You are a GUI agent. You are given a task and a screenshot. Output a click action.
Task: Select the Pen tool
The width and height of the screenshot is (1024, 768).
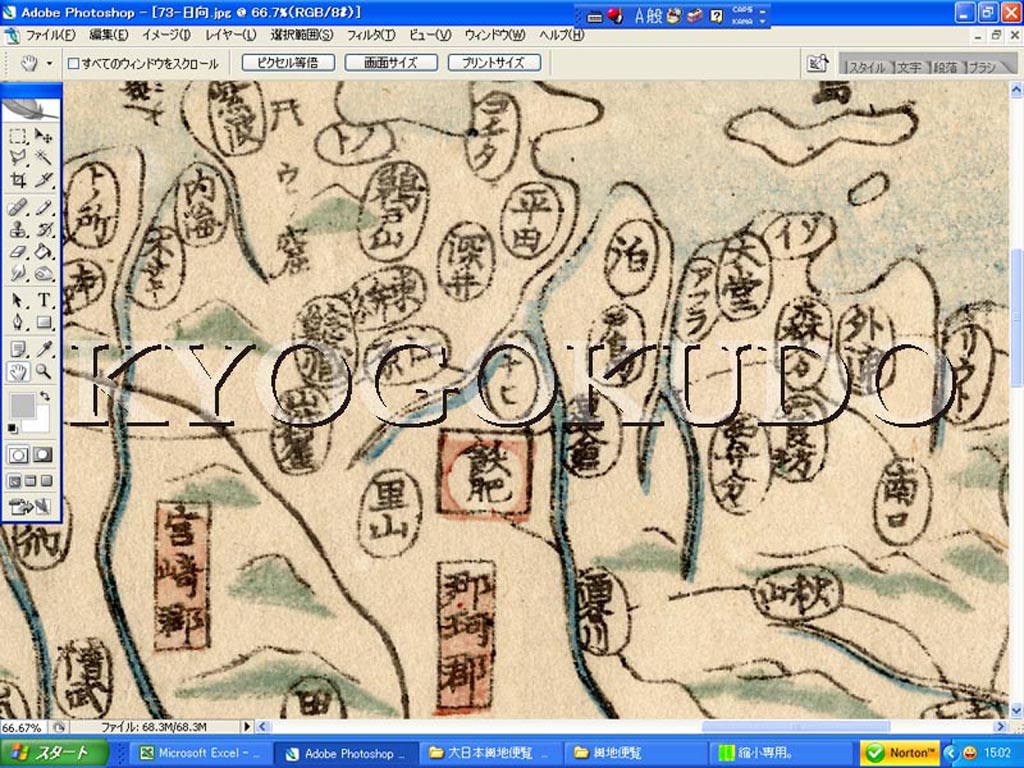click(18, 322)
